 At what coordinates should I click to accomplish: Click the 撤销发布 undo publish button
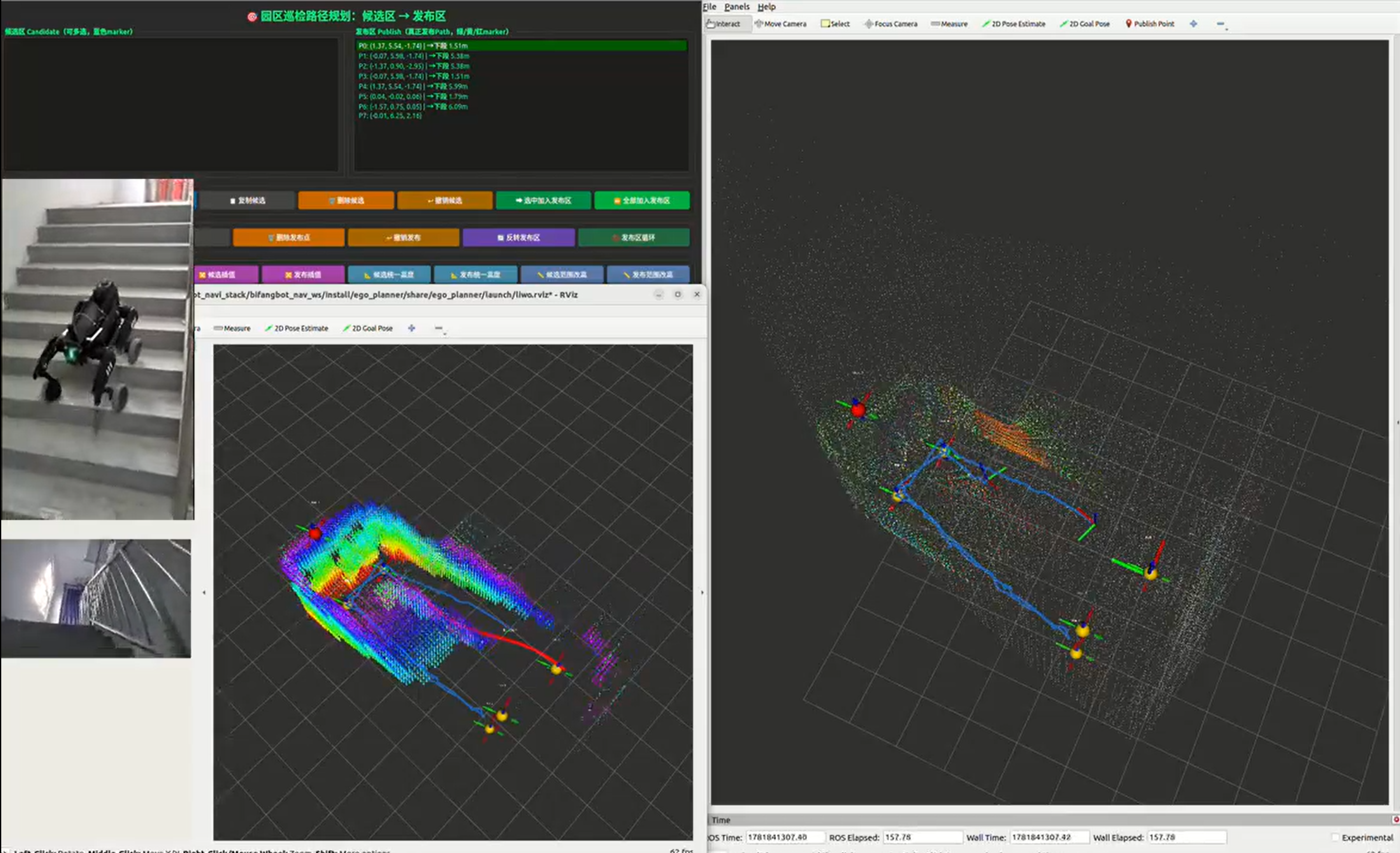(404, 237)
